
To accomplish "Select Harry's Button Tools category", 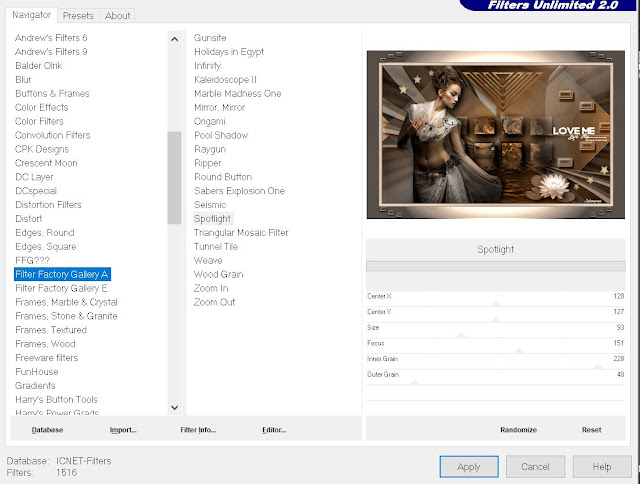I will tap(56, 399).
